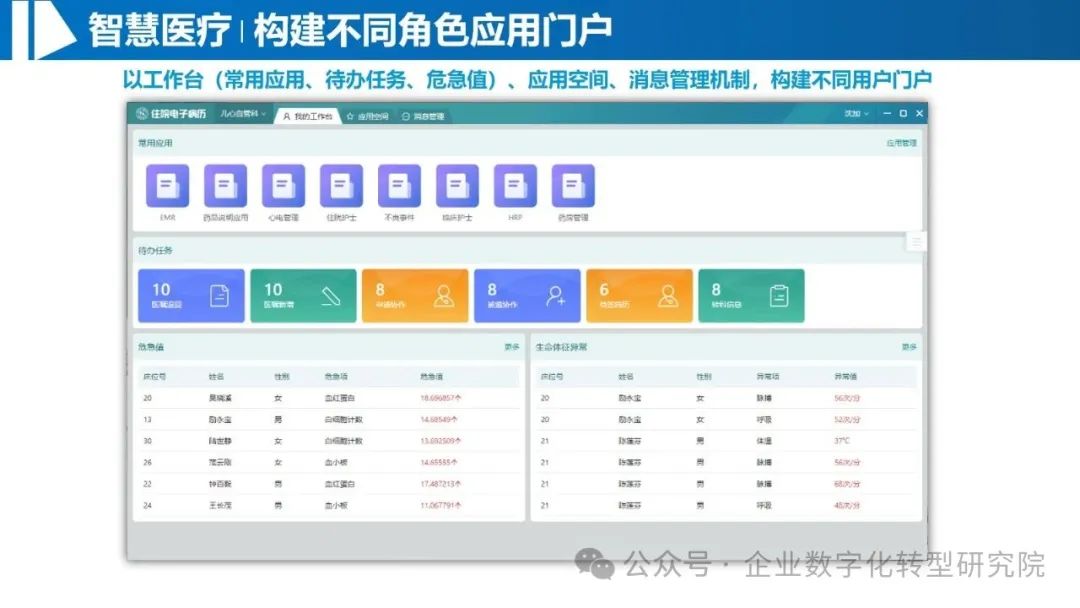This screenshot has width=1080, height=608.
Task: Click the 危急项 column header
Action: point(336,377)
